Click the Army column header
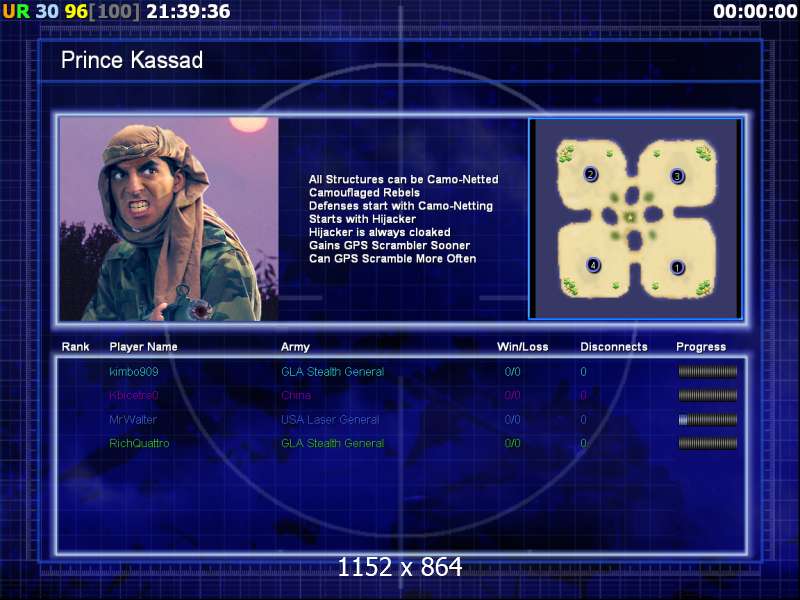 295,347
